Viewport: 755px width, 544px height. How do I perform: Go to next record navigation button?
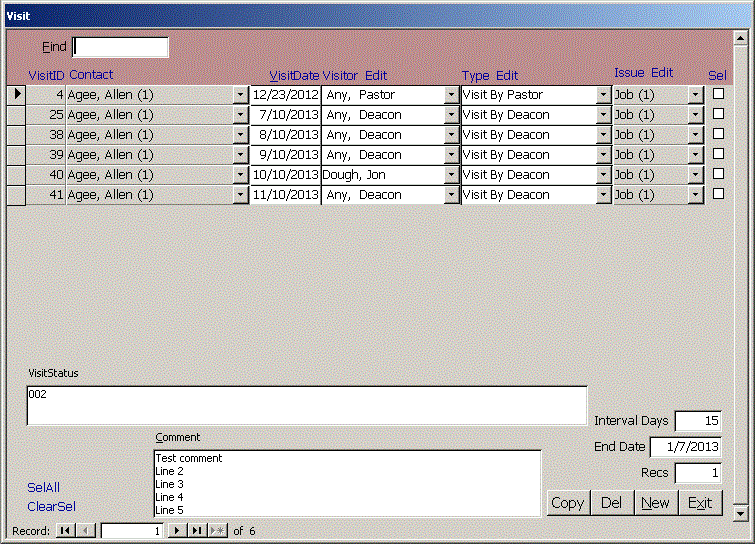(x=177, y=531)
